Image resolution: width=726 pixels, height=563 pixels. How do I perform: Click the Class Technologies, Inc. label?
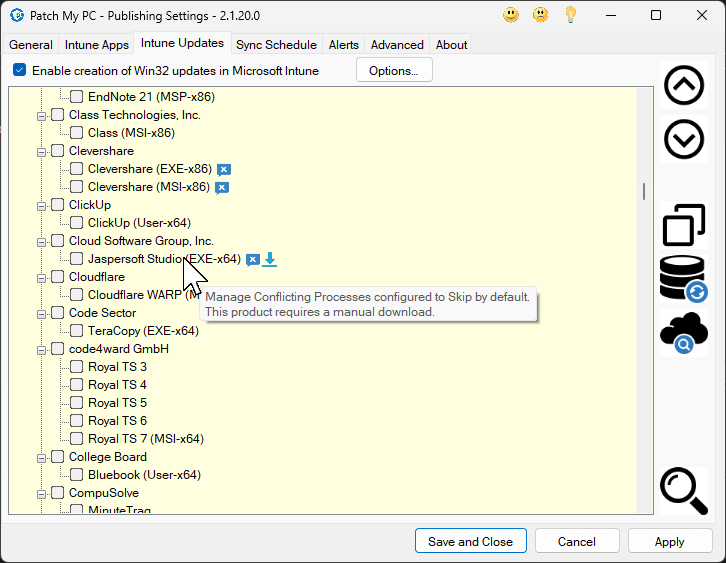135,114
